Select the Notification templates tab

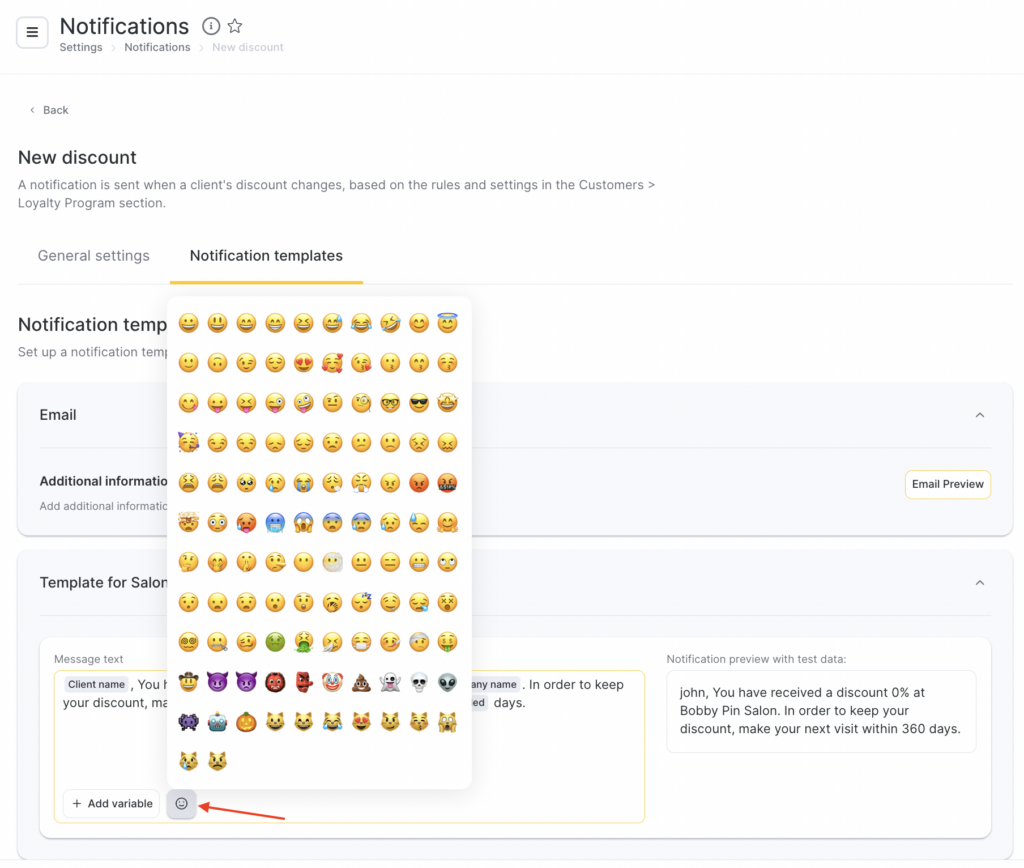click(x=266, y=256)
